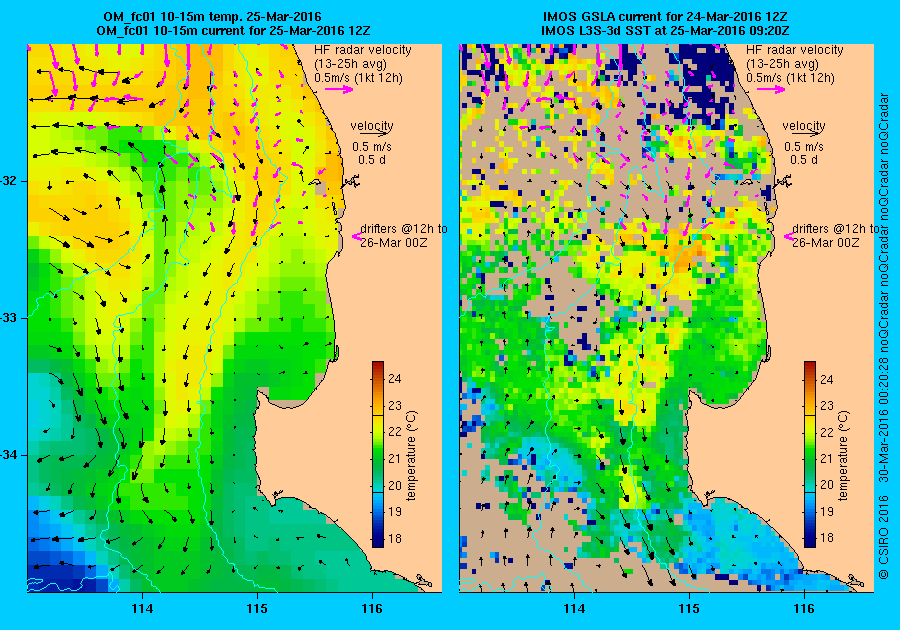Click "drifters @12h to" text in OM_fc01 panel

click(404, 228)
